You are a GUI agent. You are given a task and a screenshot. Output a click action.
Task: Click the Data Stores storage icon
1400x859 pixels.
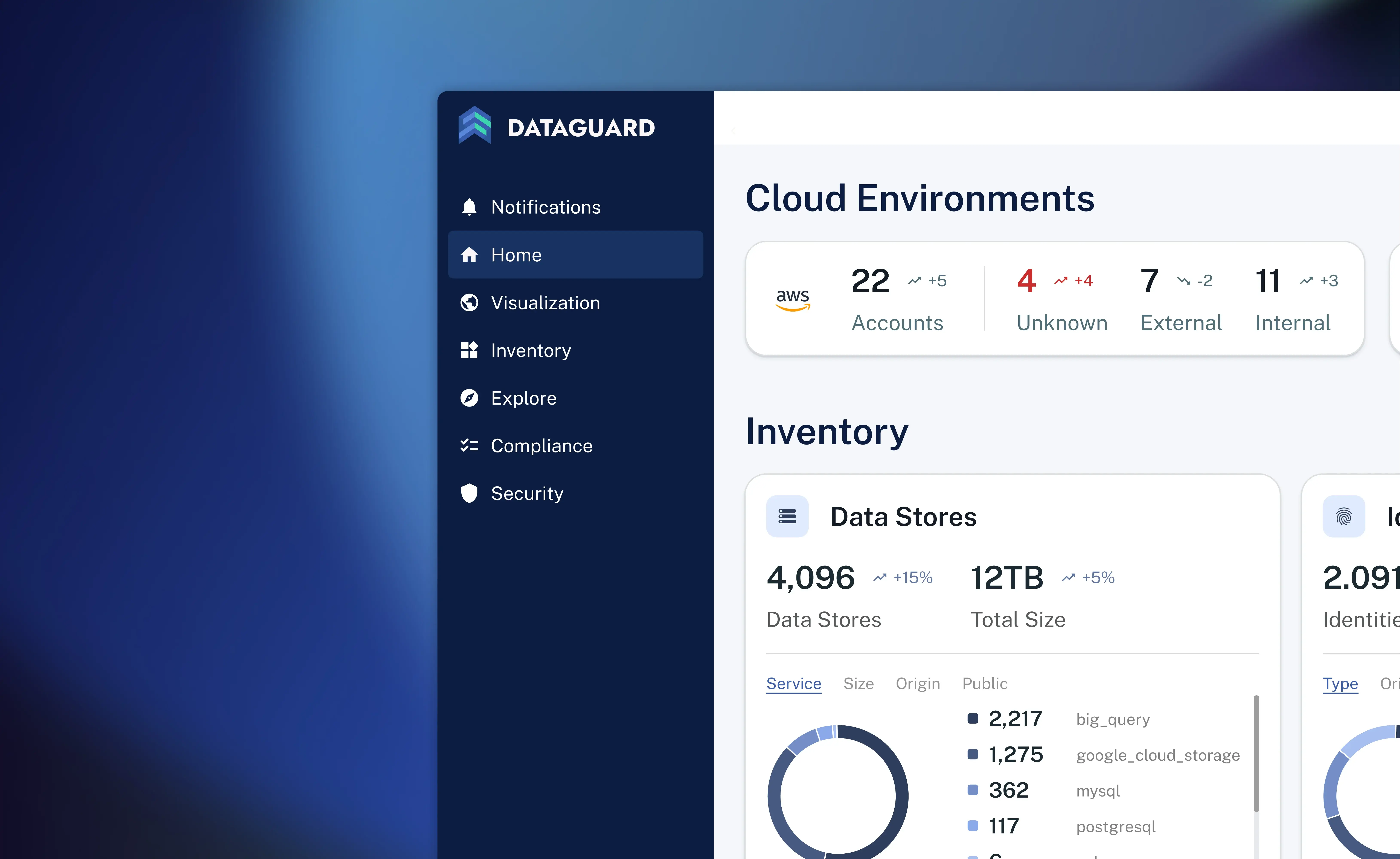click(787, 516)
